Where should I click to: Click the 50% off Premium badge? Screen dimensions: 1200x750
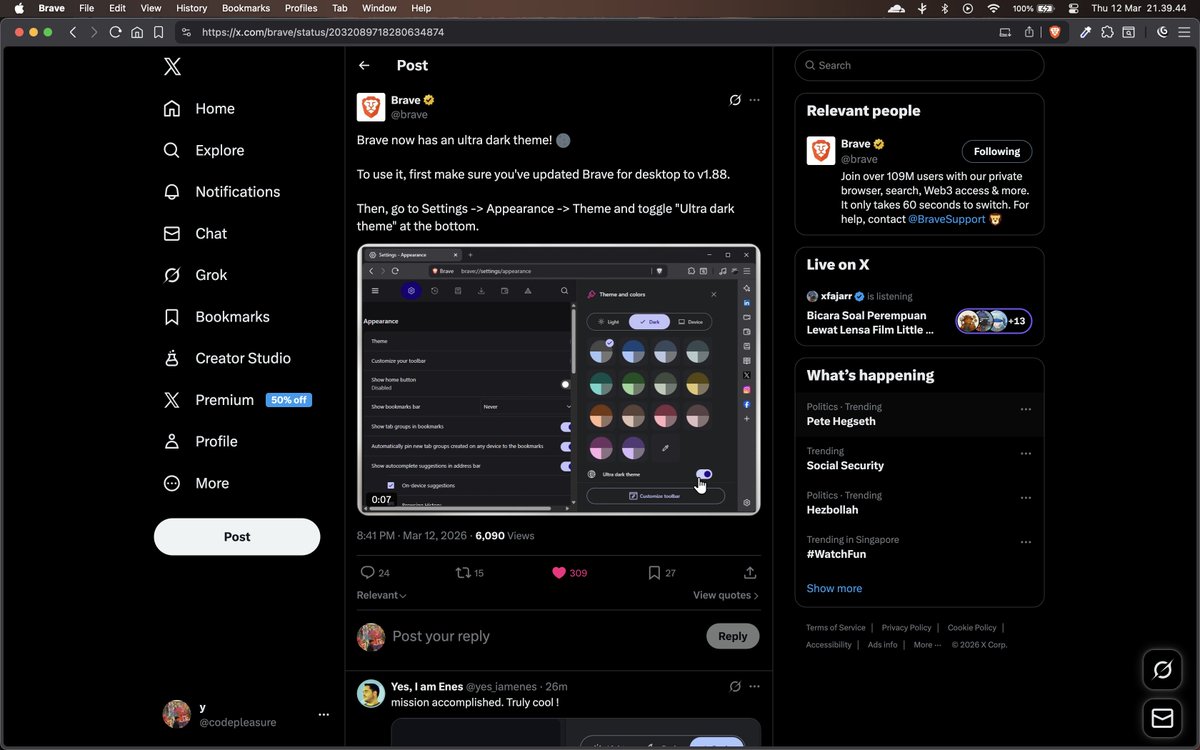289,400
